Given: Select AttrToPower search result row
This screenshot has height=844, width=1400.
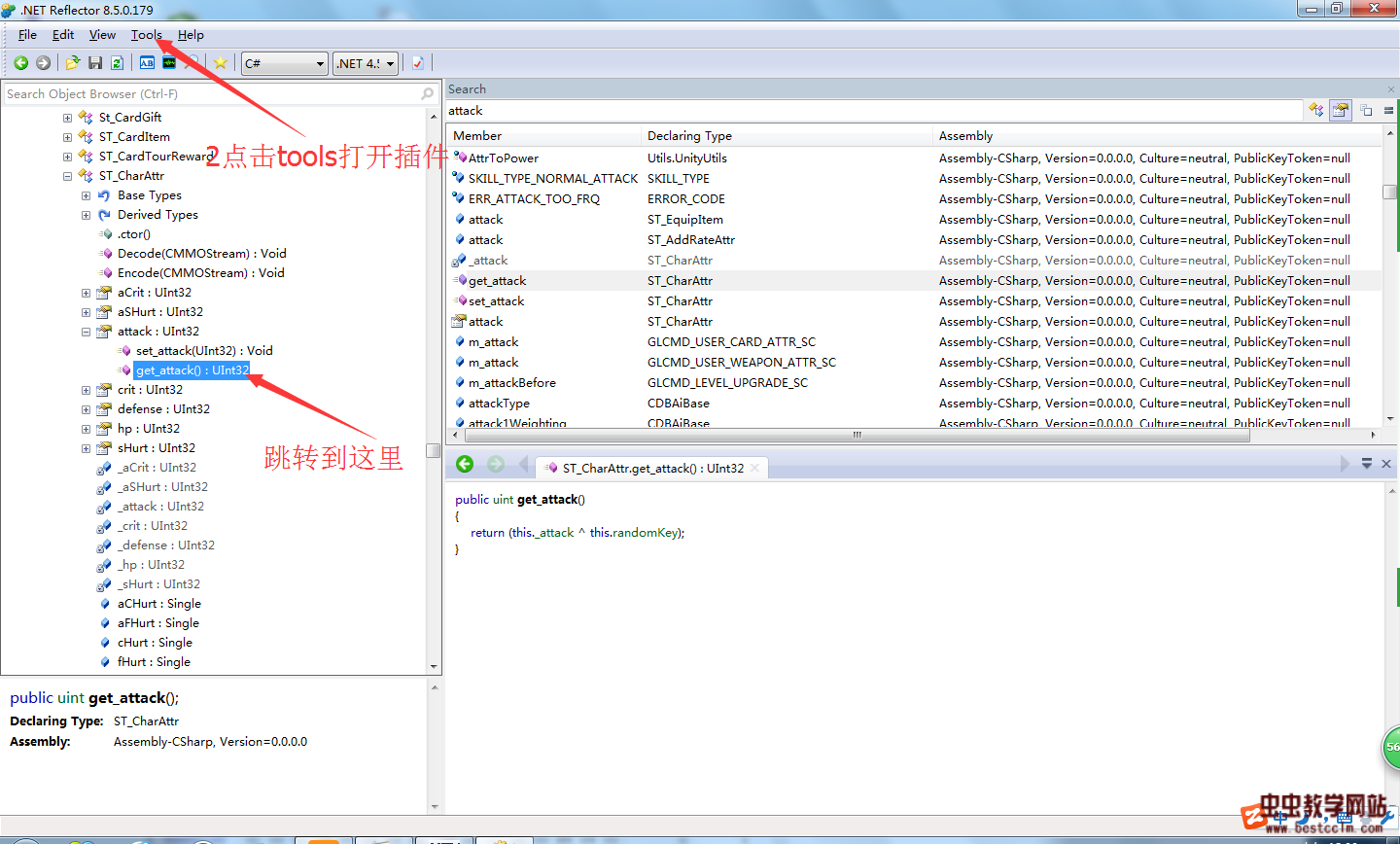Looking at the screenshot, I should pyautogui.click(x=914, y=158).
